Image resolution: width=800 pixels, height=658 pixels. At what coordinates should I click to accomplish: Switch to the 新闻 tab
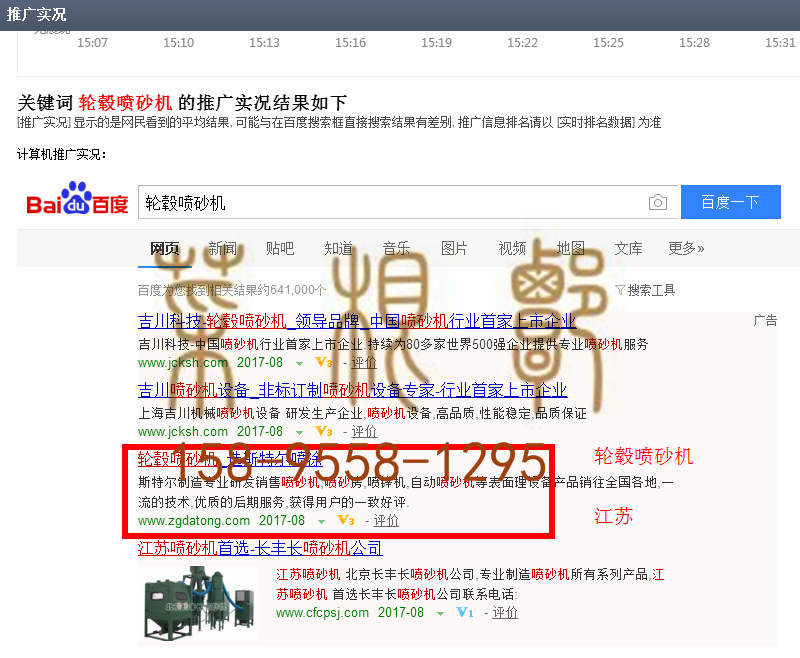(x=222, y=248)
